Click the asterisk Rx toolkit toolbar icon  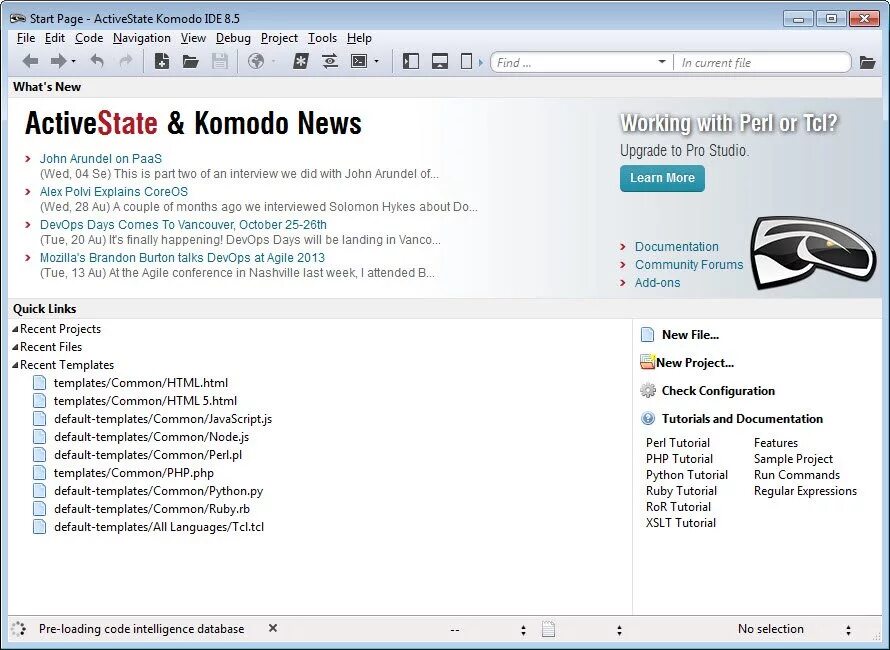tap(300, 61)
